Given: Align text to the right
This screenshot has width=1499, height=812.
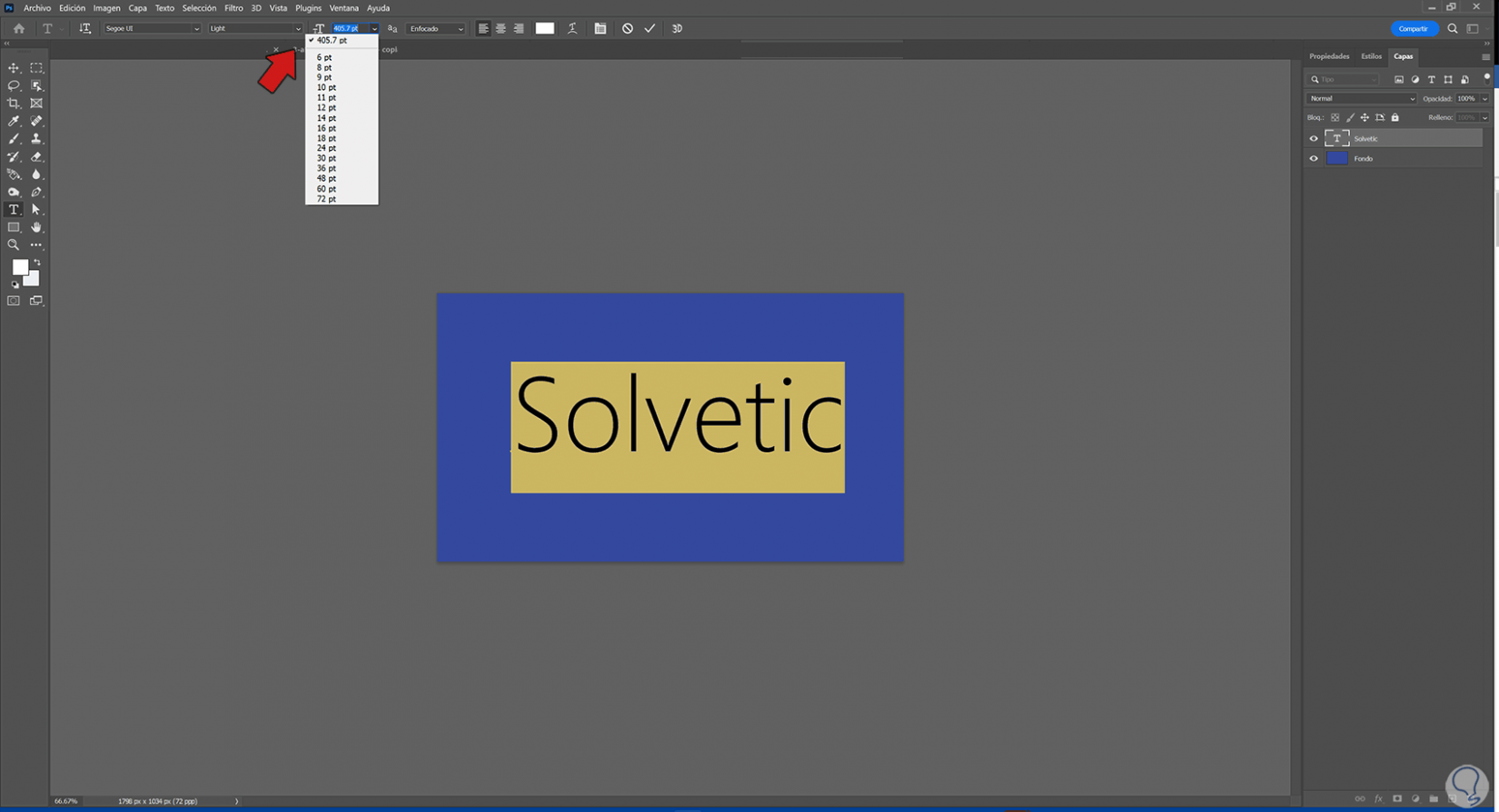Looking at the screenshot, I should 519,28.
